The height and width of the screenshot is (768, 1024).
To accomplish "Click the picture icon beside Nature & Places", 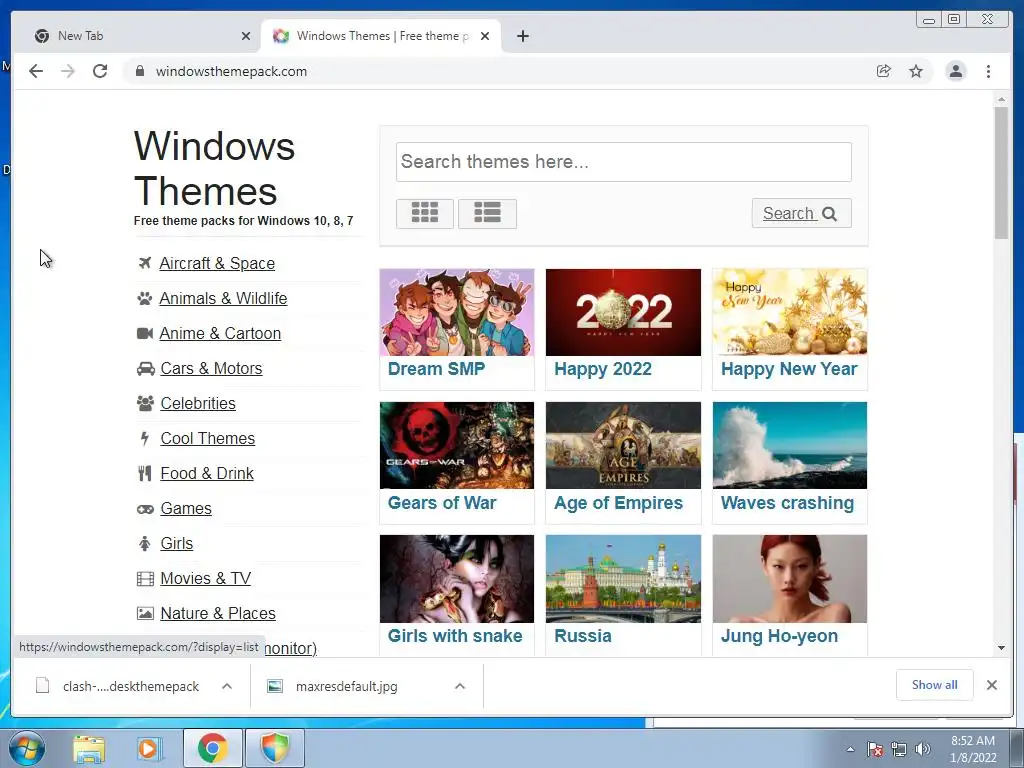I will tap(146, 613).
